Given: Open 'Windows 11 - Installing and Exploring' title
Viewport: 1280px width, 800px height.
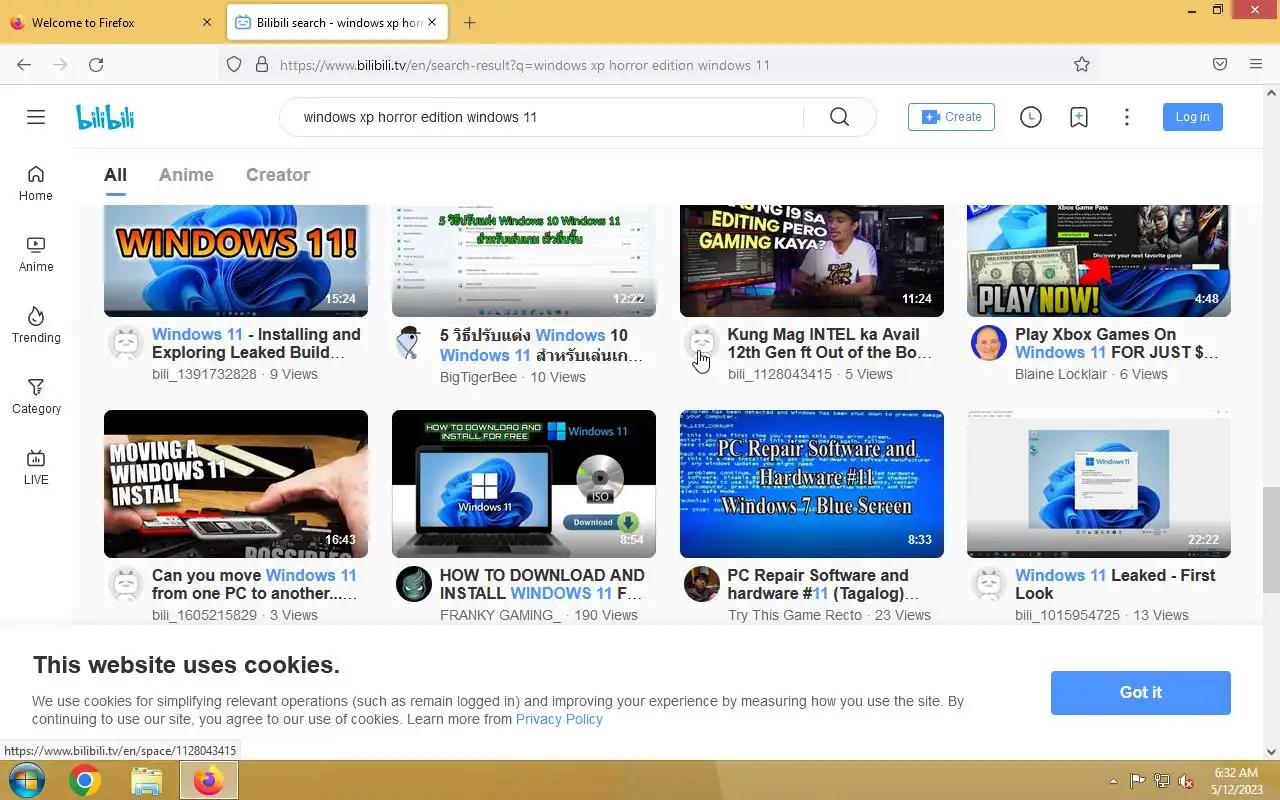Looking at the screenshot, I should [x=256, y=343].
